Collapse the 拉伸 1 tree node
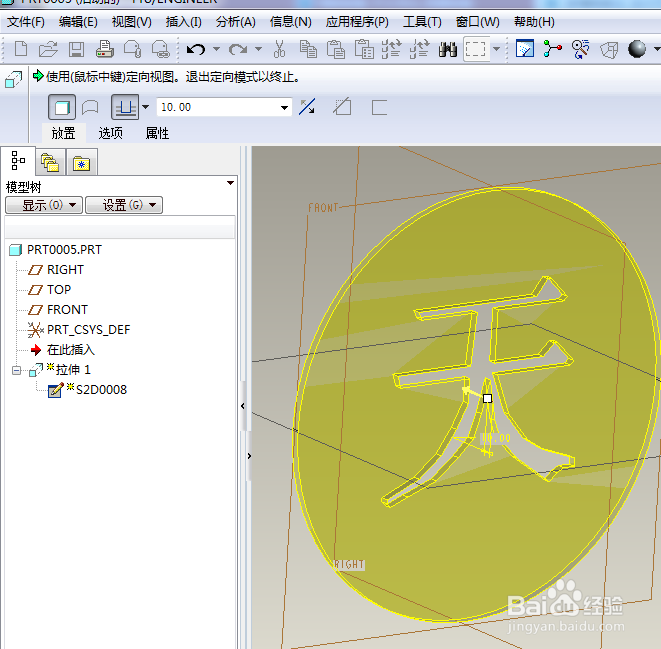Image resolution: width=661 pixels, height=649 pixels. click(16, 371)
